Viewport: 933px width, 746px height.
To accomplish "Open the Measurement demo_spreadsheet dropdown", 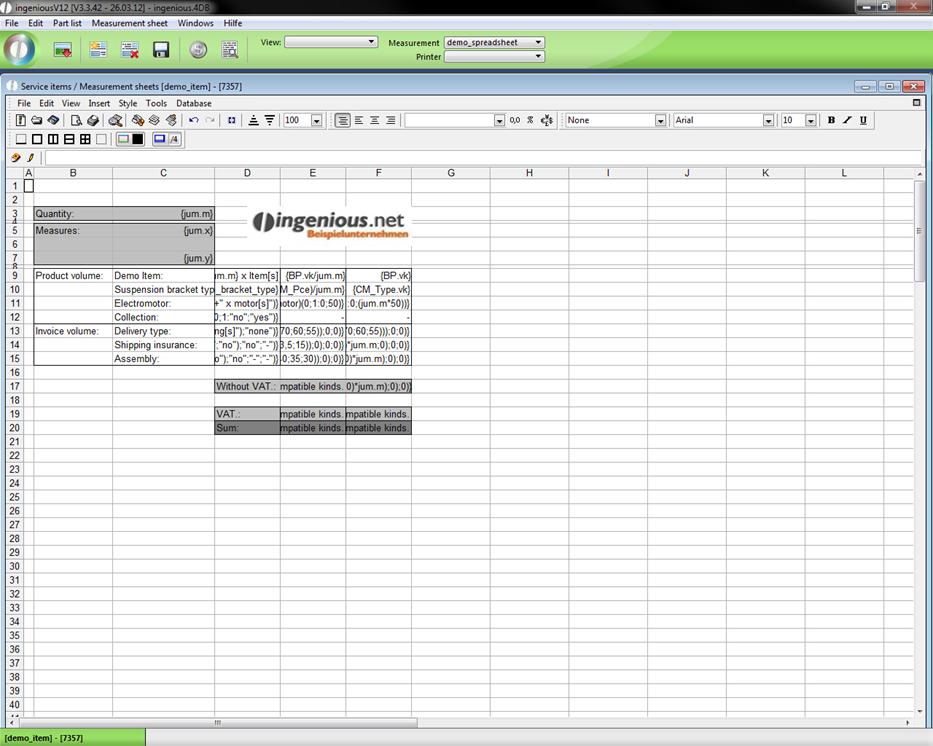I will click(538, 42).
